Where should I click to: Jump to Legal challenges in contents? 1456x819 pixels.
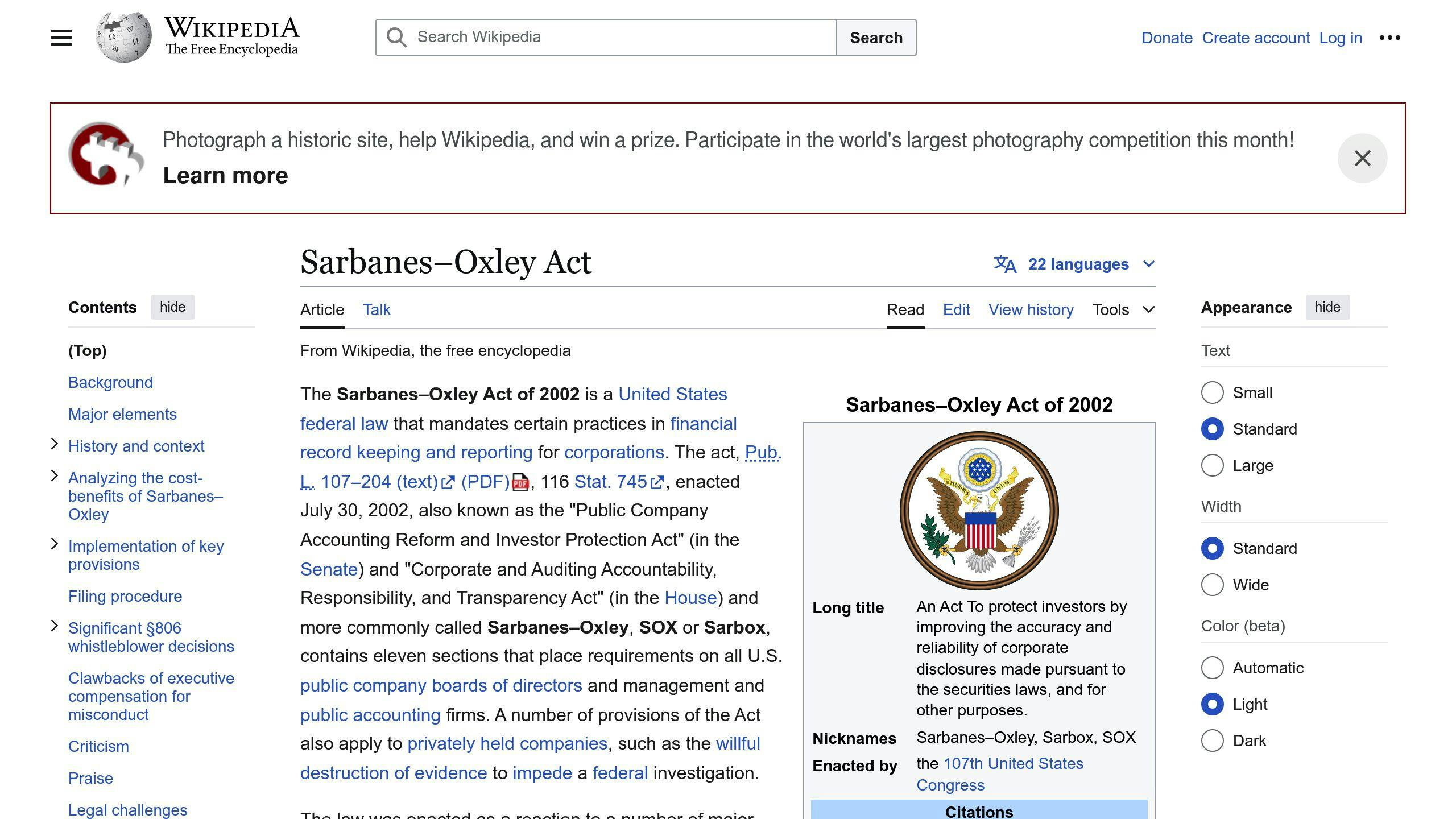click(127, 810)
